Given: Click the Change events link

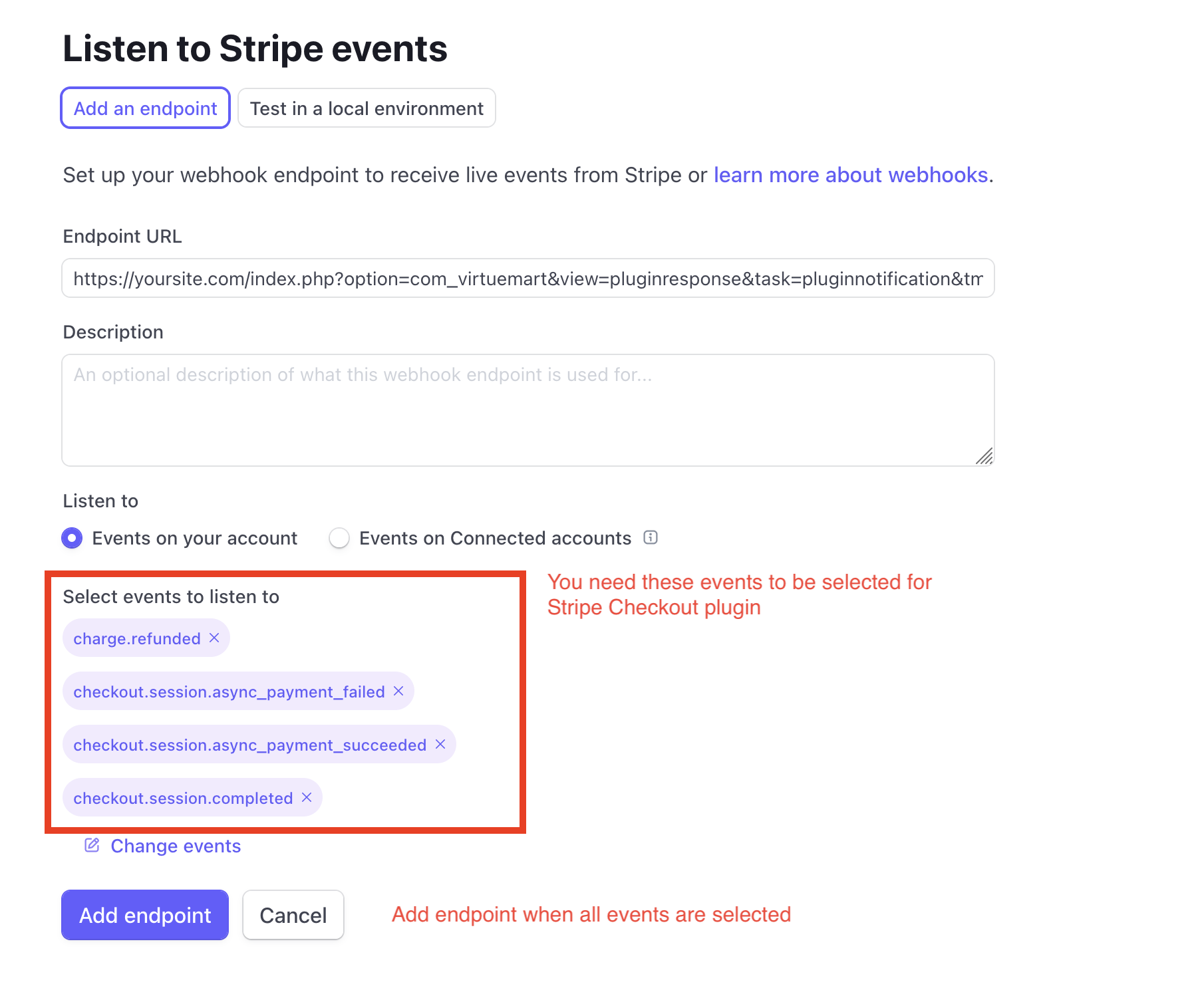Looking at the screenshot, I should (x=176, y=846).
